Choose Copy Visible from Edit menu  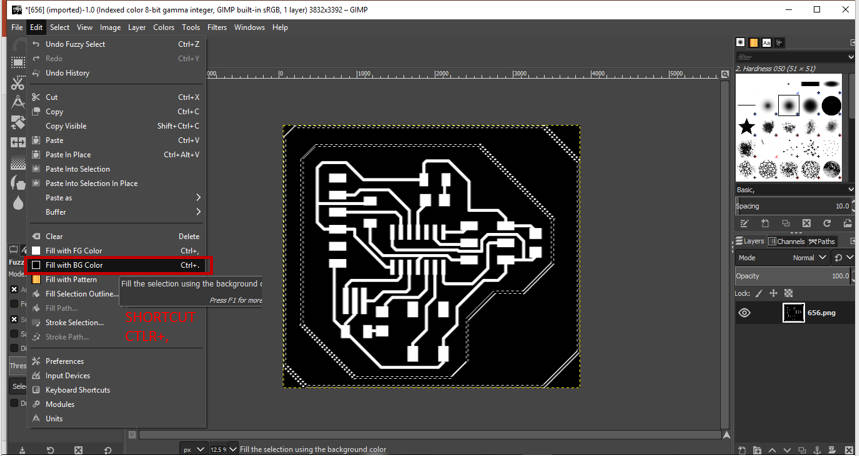117,126
